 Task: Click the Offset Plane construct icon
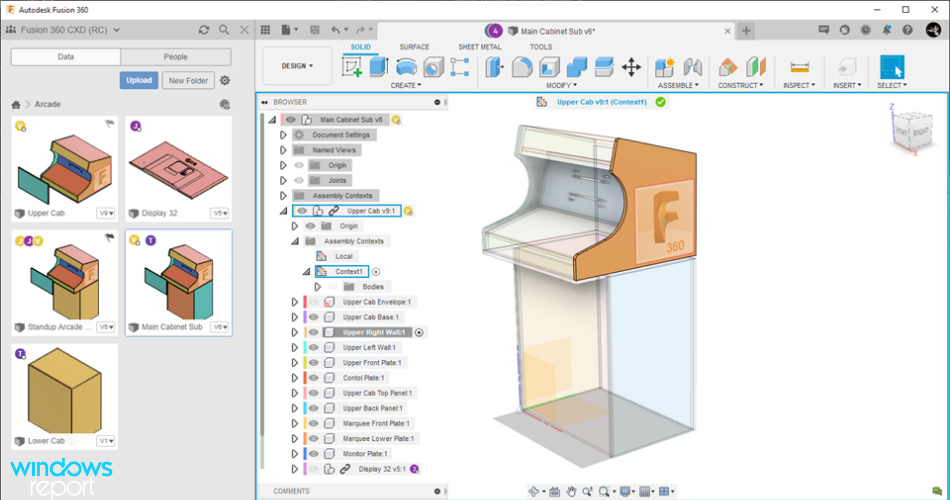pos(728,67)
